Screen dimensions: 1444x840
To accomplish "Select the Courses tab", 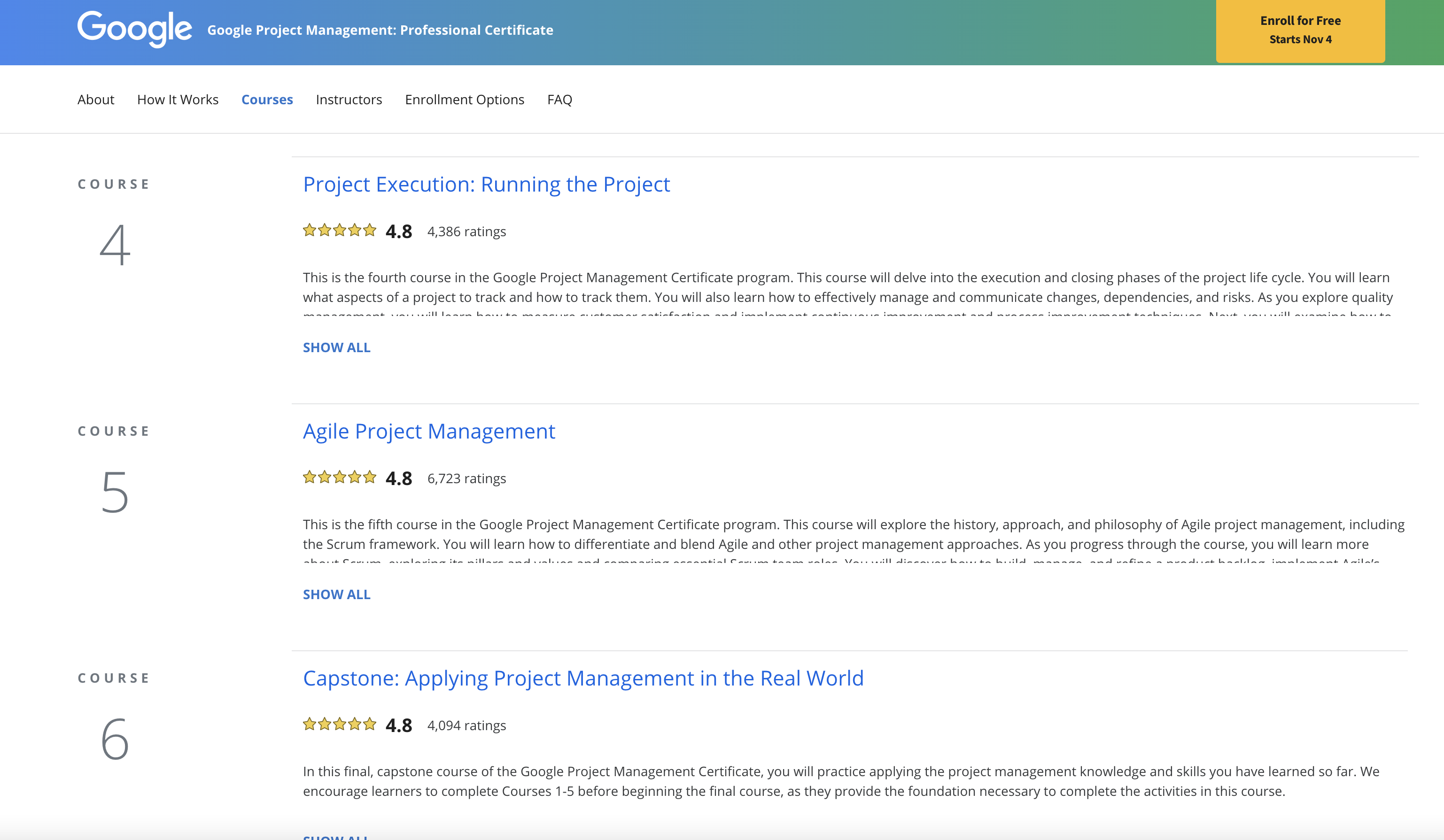I will click(267, 100).
